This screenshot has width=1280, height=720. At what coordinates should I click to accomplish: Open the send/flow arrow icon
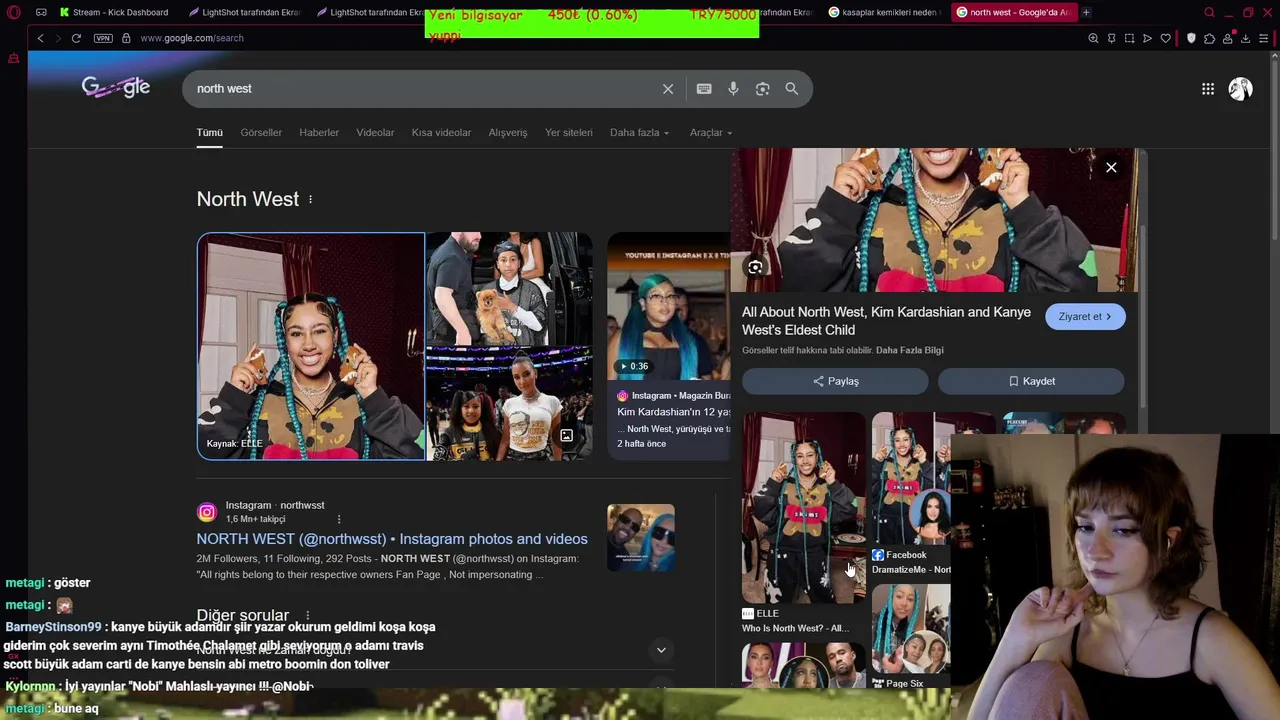tap(1147, 38)
